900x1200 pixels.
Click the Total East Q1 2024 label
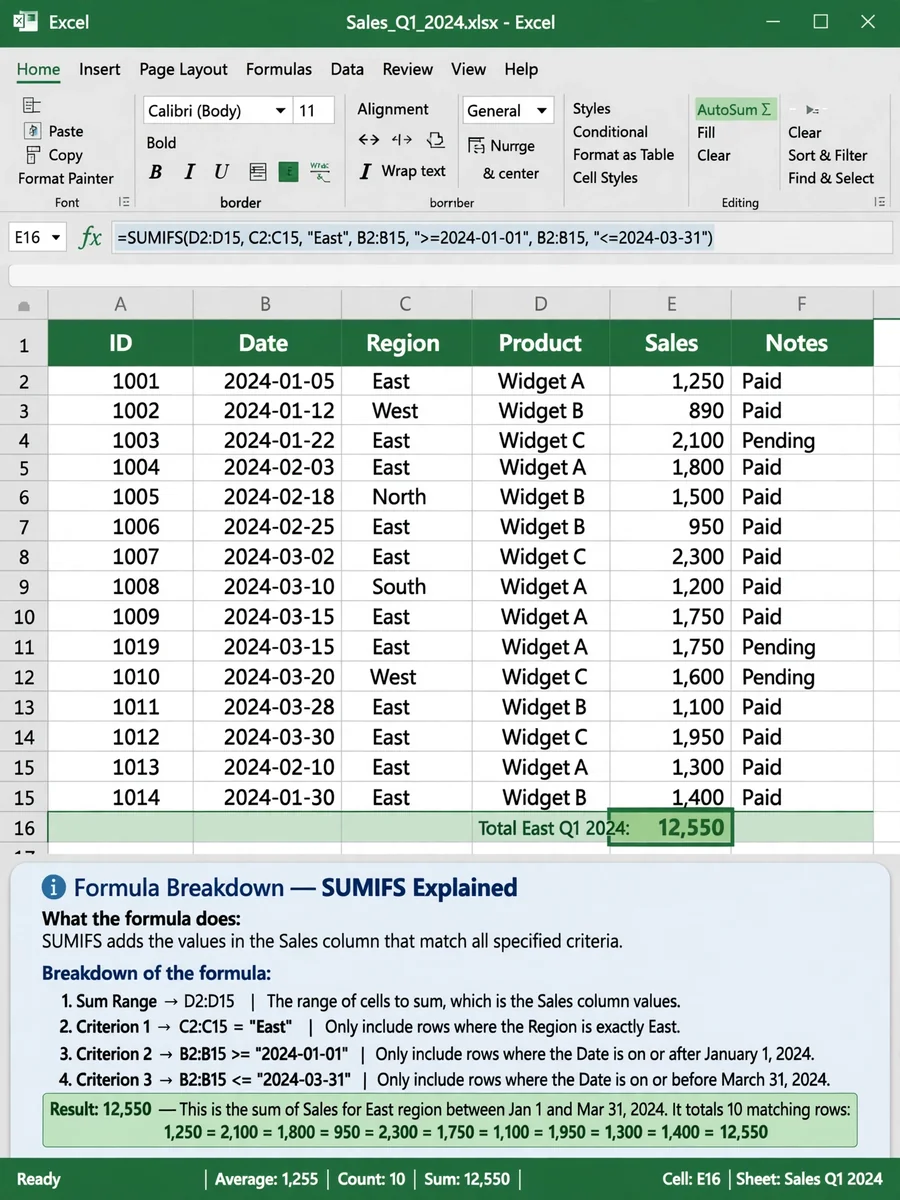[x=554, y=828]
